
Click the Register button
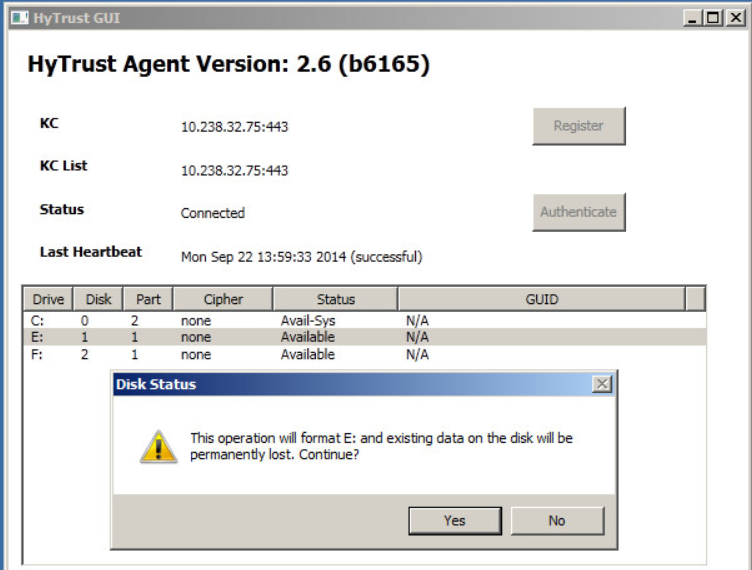[579, 126]
